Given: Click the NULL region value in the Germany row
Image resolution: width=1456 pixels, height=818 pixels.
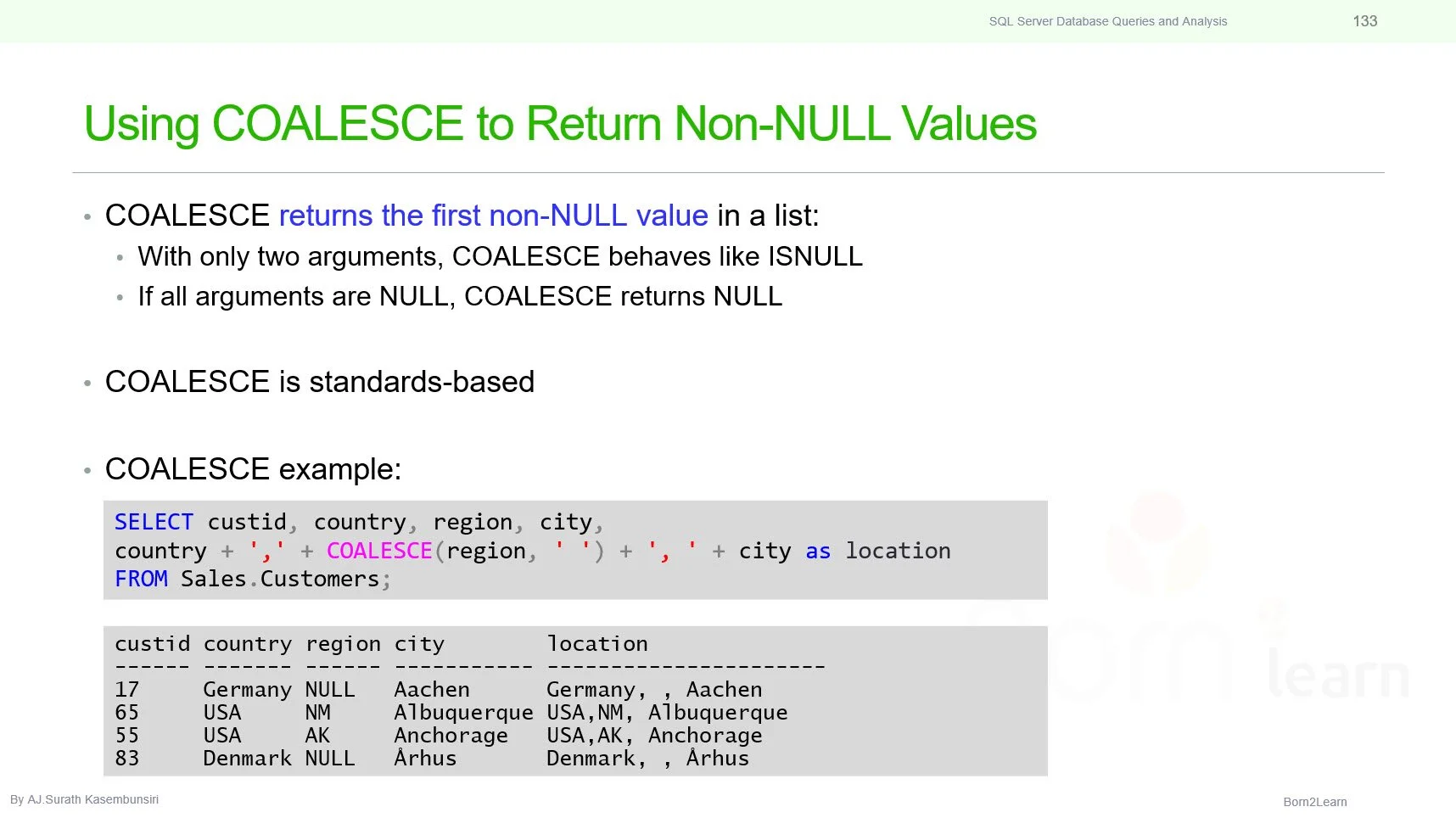Looking at the screenshot, I should pyautogui.click(x=330, y=690).
